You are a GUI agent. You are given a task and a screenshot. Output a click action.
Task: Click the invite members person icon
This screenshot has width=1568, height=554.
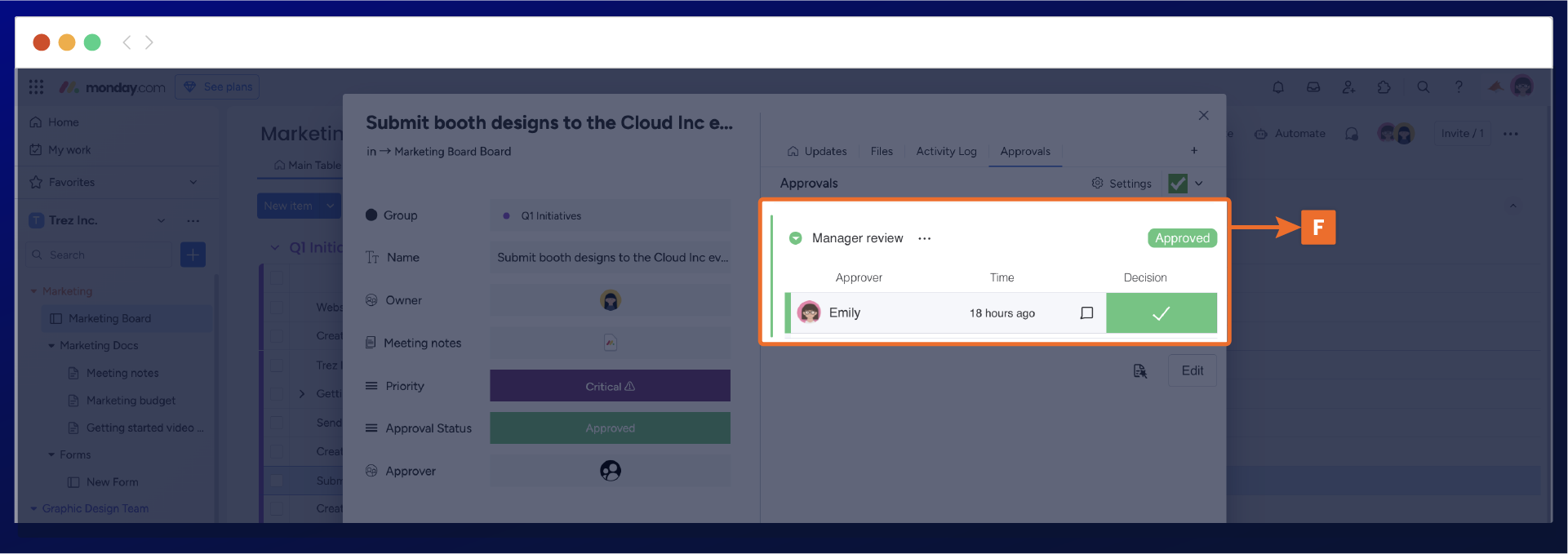(x=1348, y=87)
